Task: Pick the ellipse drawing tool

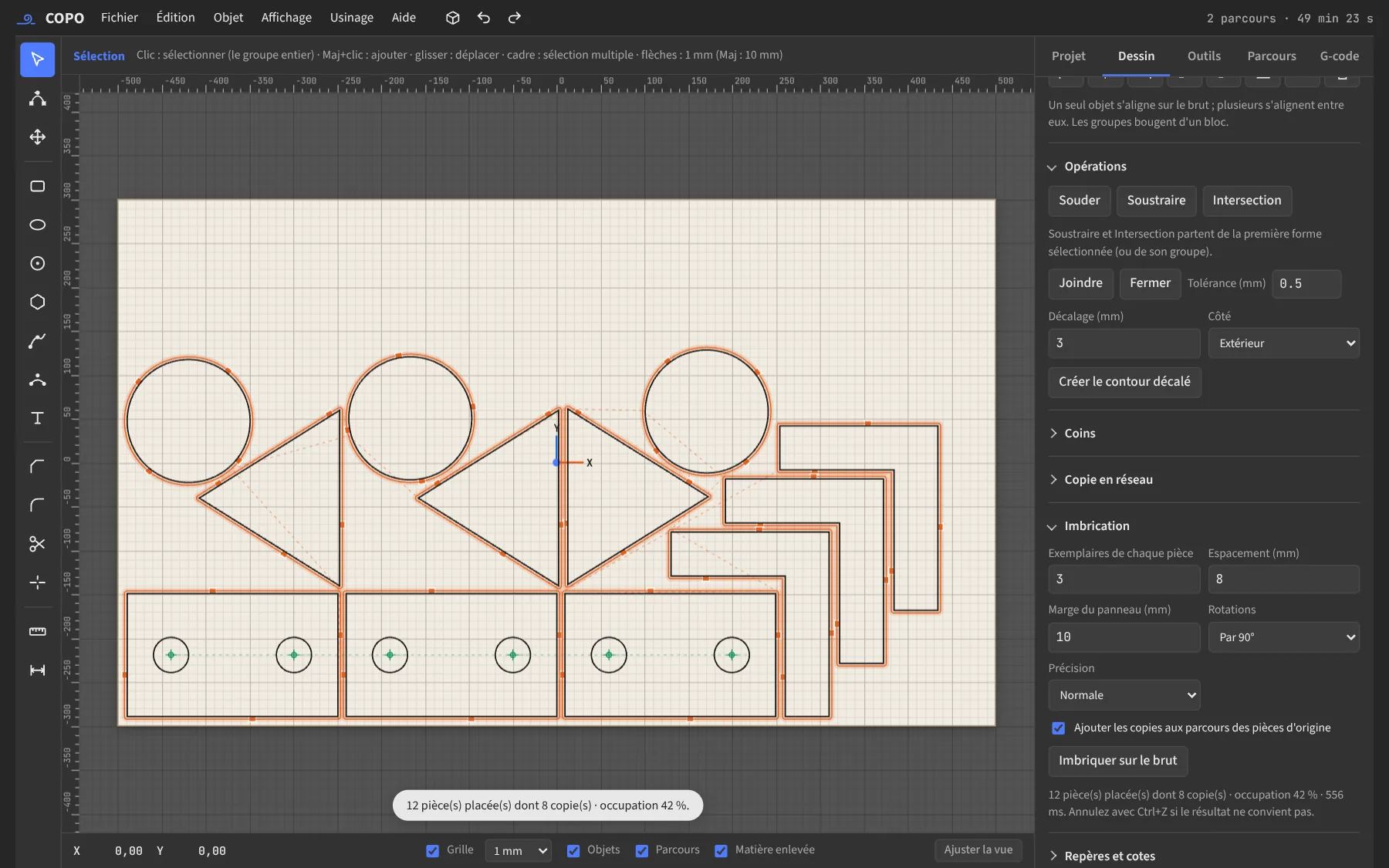Action: pos(37,225)
